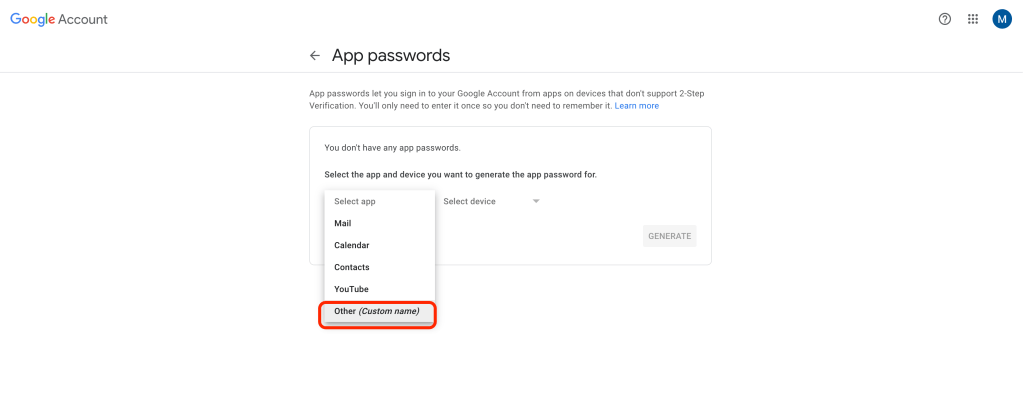Follow the Learn more link
Viewport: 1023px width, 400px height.
(637, 106)
